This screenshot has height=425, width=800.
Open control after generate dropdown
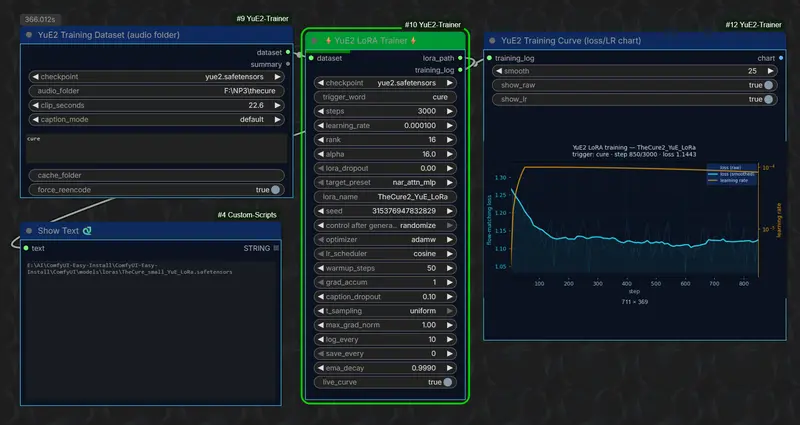tap(385, 226)
